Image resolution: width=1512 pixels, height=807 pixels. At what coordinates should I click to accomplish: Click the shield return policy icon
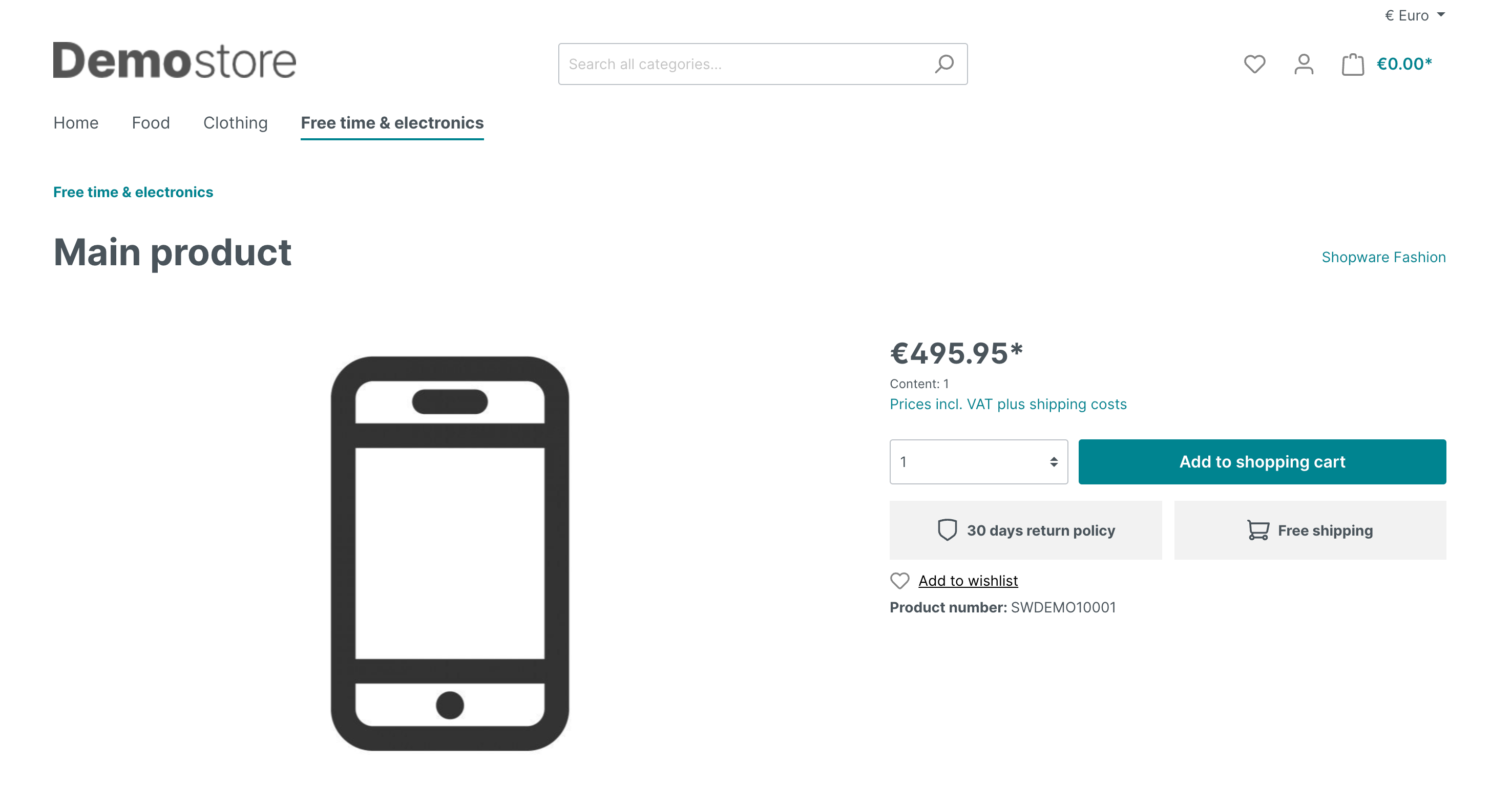pyautogui.click(x=948, y=531)
